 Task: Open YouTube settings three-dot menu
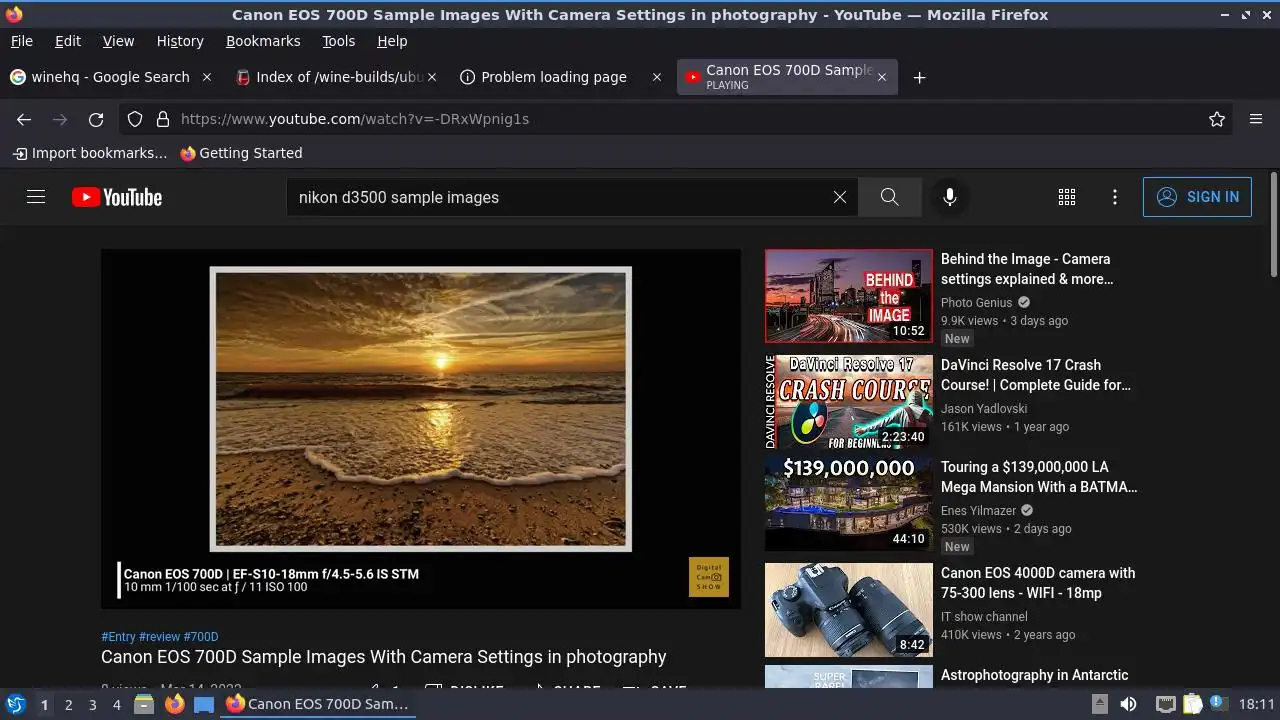(1115, 197)
